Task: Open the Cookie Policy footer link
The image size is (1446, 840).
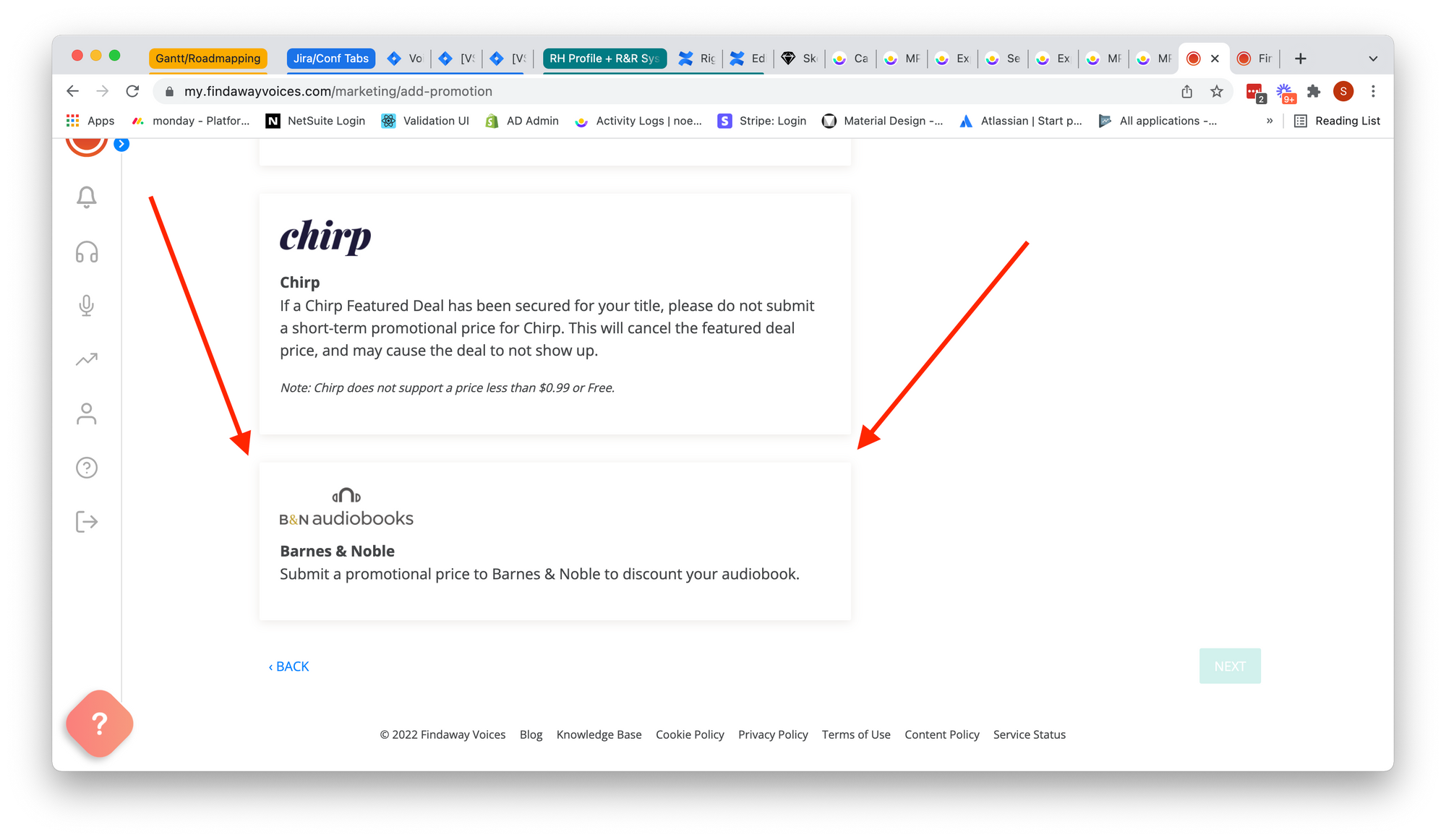Action: (x=690, y=734)
